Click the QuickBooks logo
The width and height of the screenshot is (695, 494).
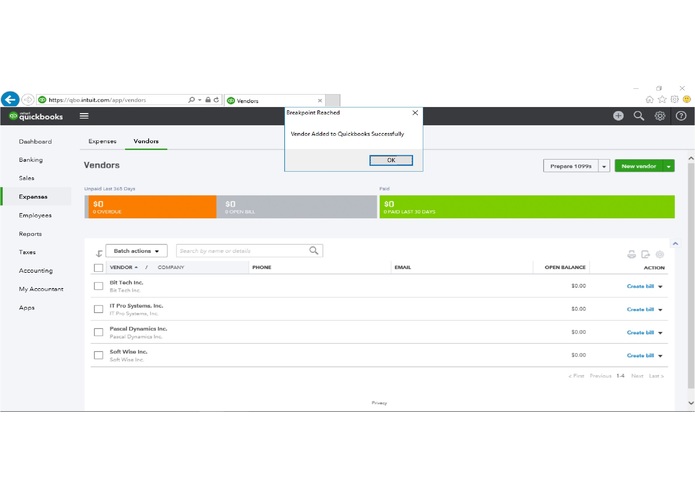36,116
